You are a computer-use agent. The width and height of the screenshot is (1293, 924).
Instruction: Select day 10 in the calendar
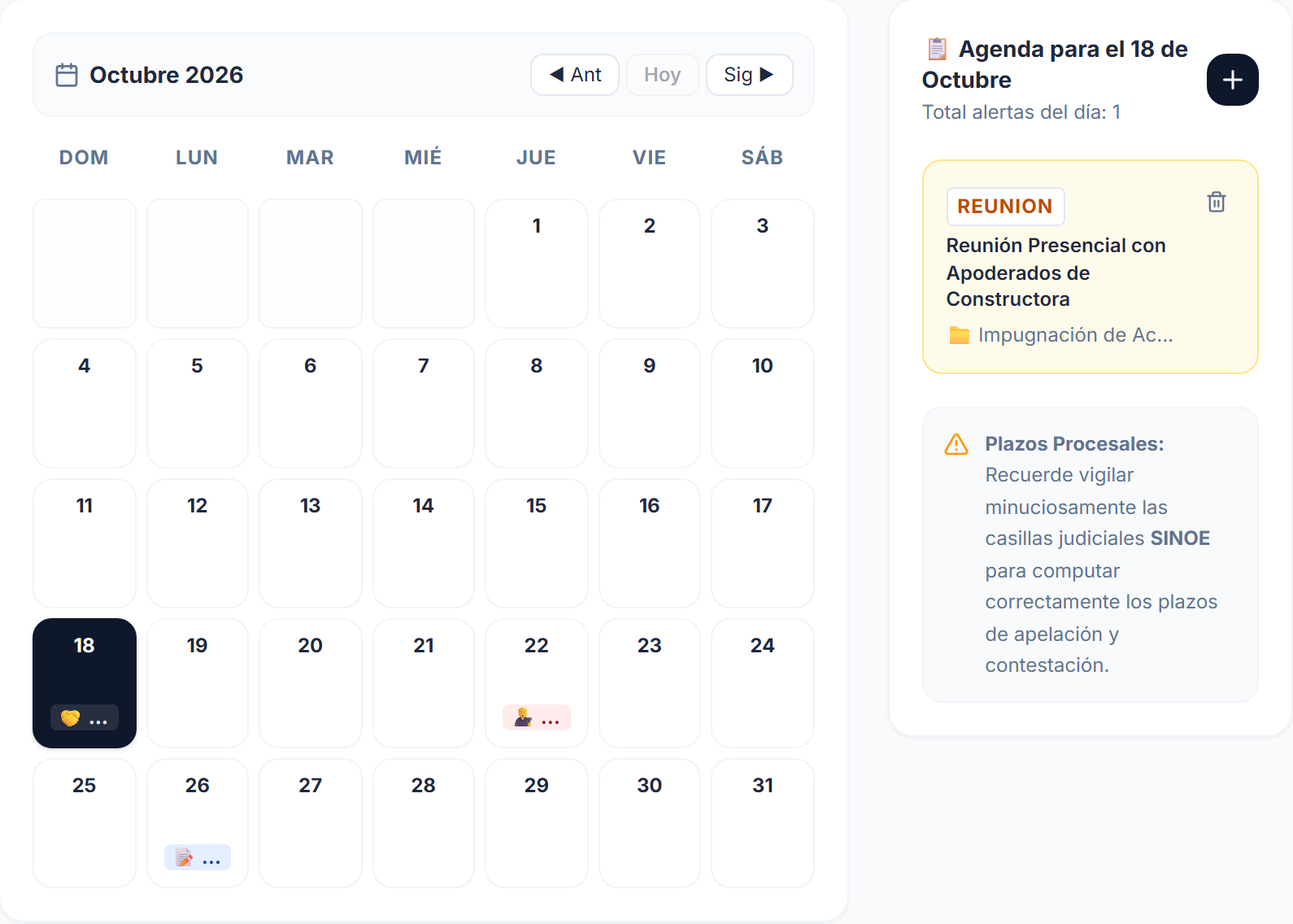coord(763,403)
